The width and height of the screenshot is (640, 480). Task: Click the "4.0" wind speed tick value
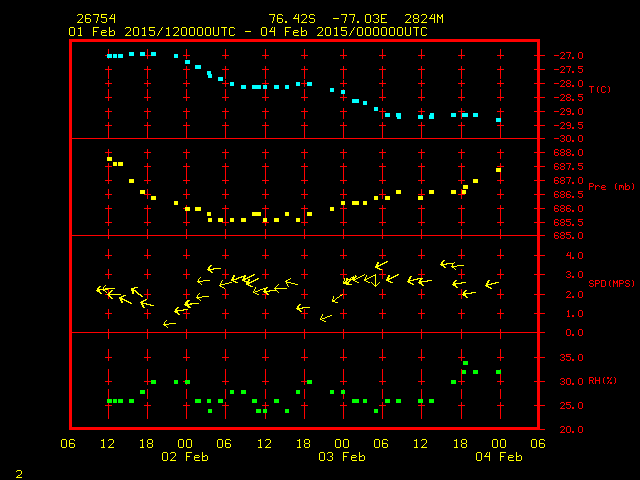574,256
